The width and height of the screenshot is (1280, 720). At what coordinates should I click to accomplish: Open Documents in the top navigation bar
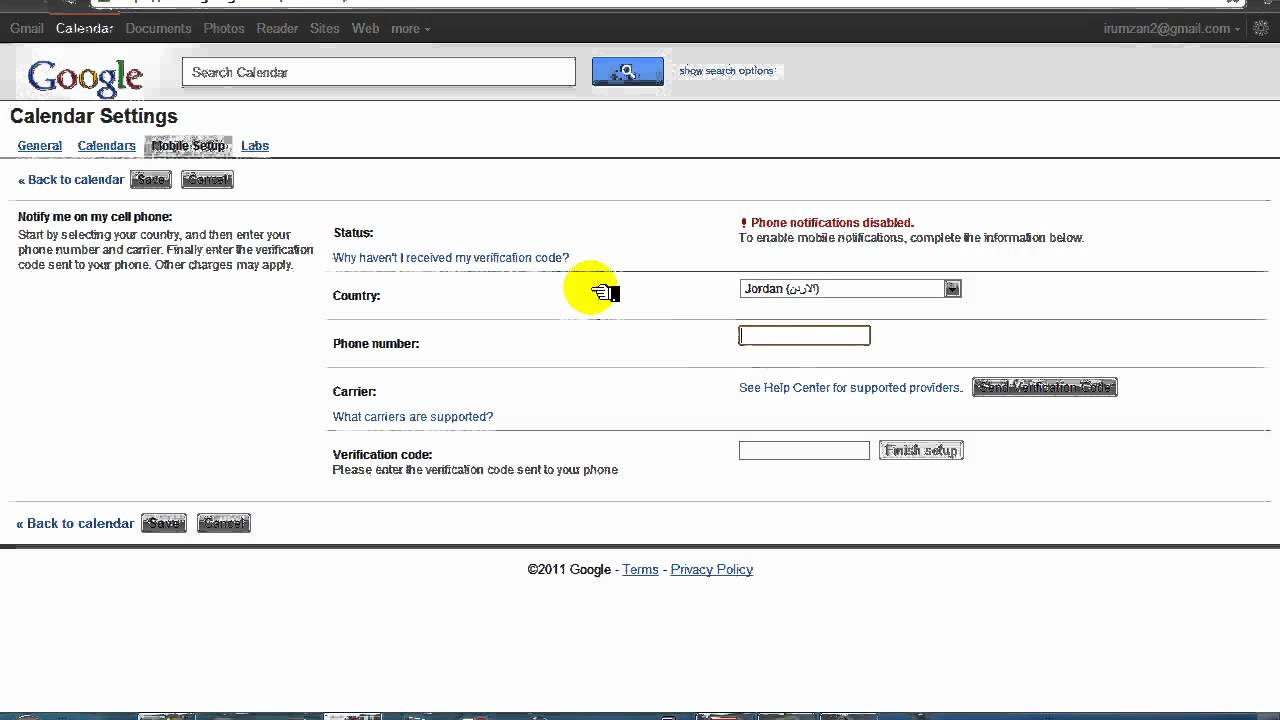click(x=158, y=28)
